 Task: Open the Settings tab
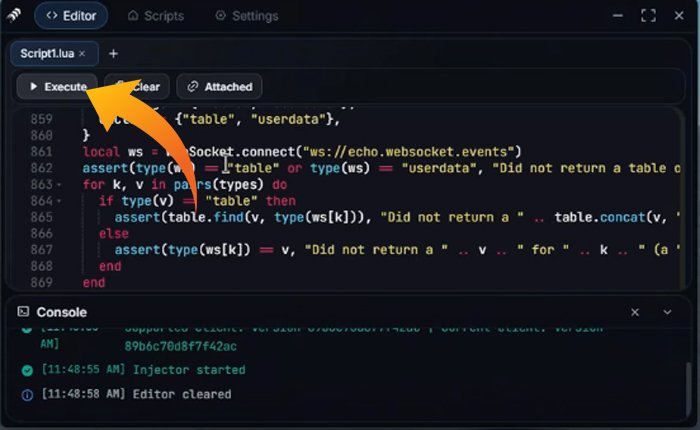(x=248, y=16)
